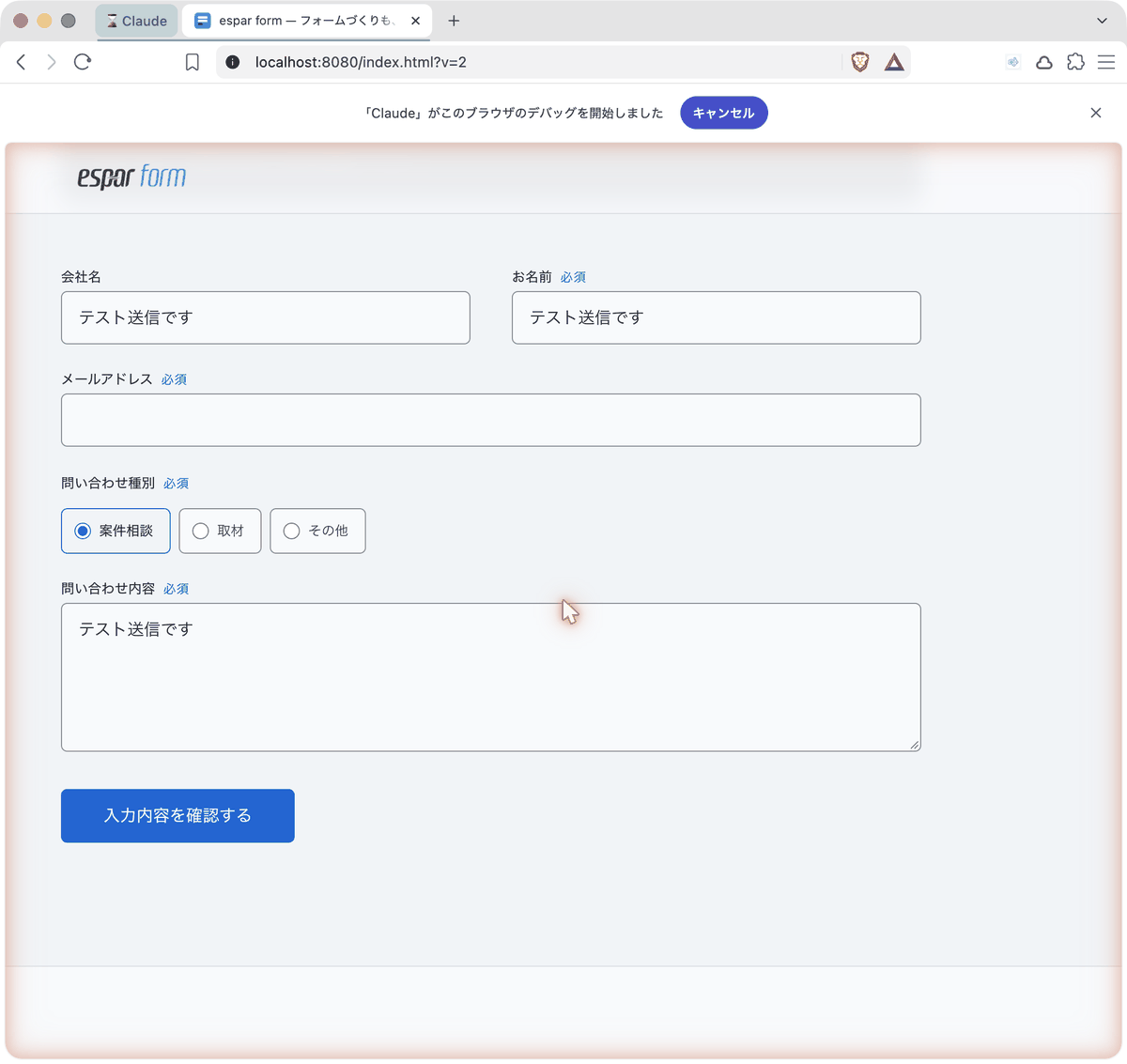Click the お名前 label
Screen dimensions: 1127x1064
pyautogui.click(x=532, y=277)
